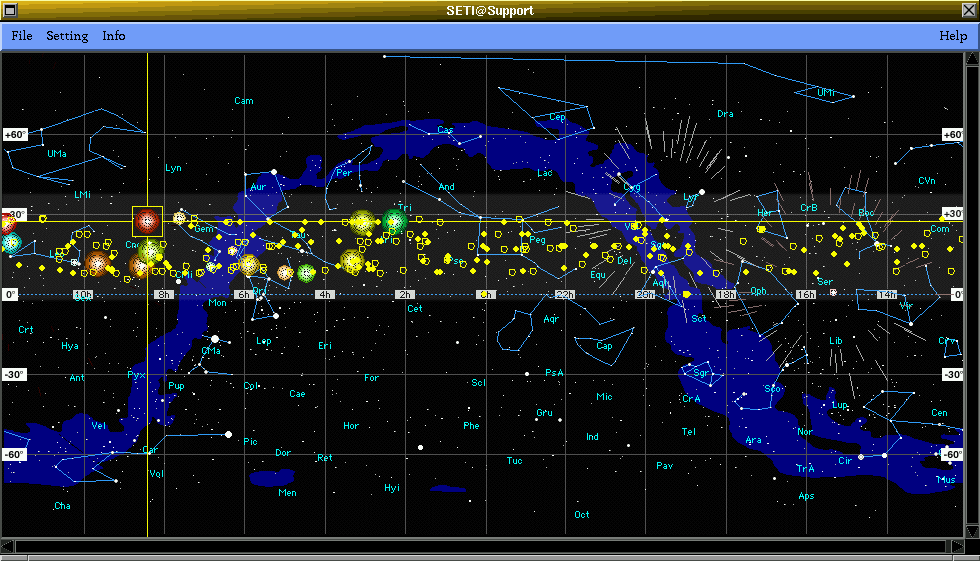
Task: Select the small green burst near the 4h label
Action: tap(306, 273)
